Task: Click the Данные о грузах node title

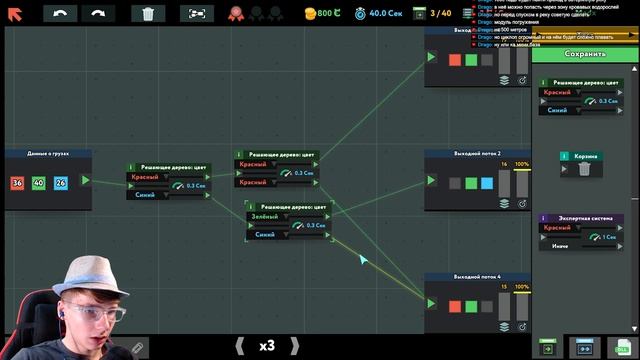Action: 48,153
